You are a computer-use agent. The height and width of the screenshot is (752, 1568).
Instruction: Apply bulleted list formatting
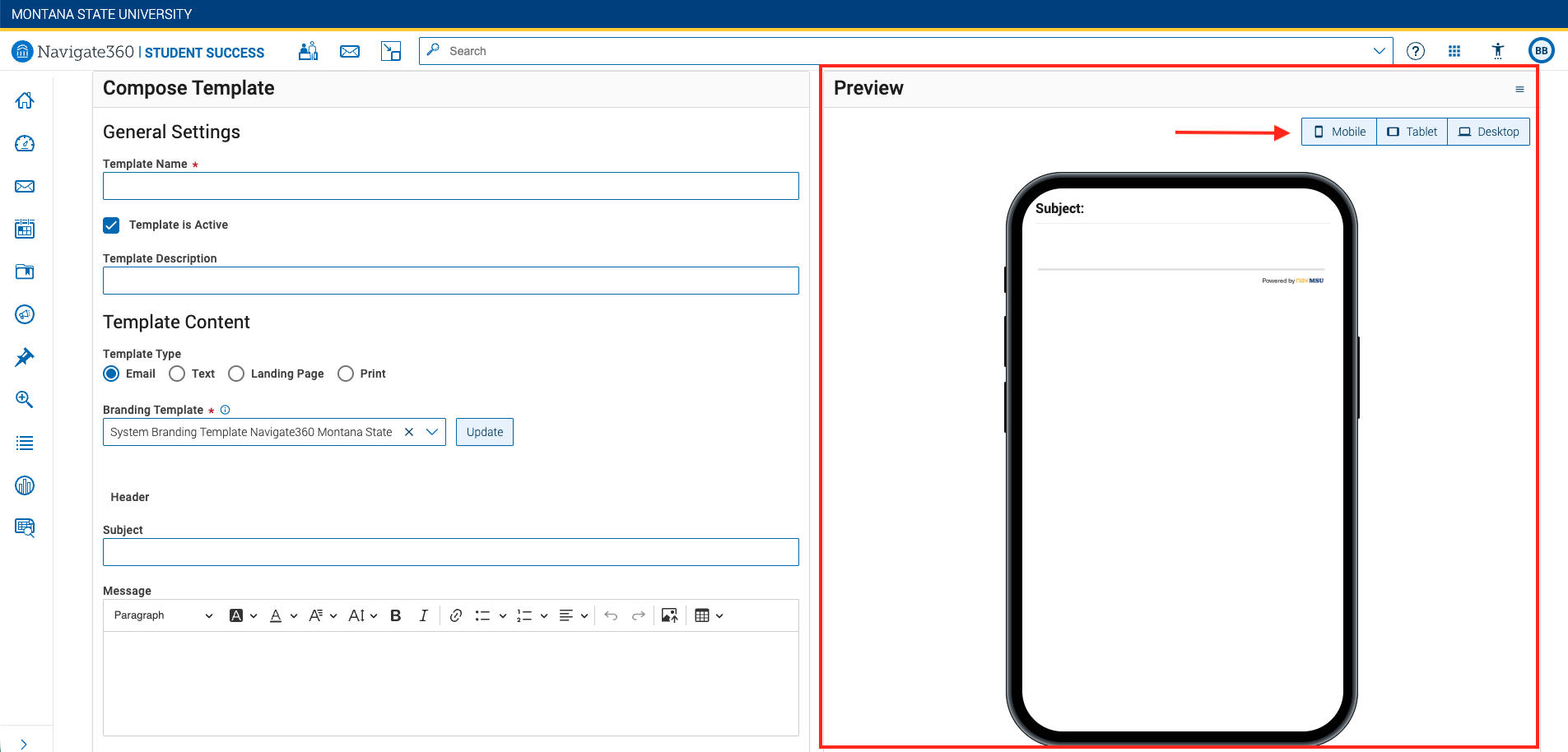(x=483, y=615)
